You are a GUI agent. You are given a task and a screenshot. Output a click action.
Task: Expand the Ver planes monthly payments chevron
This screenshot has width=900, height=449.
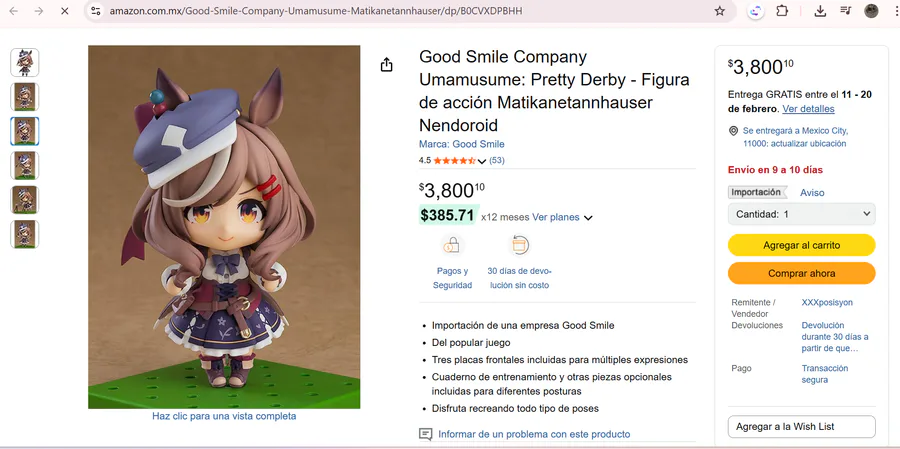[x=588, y=218]
